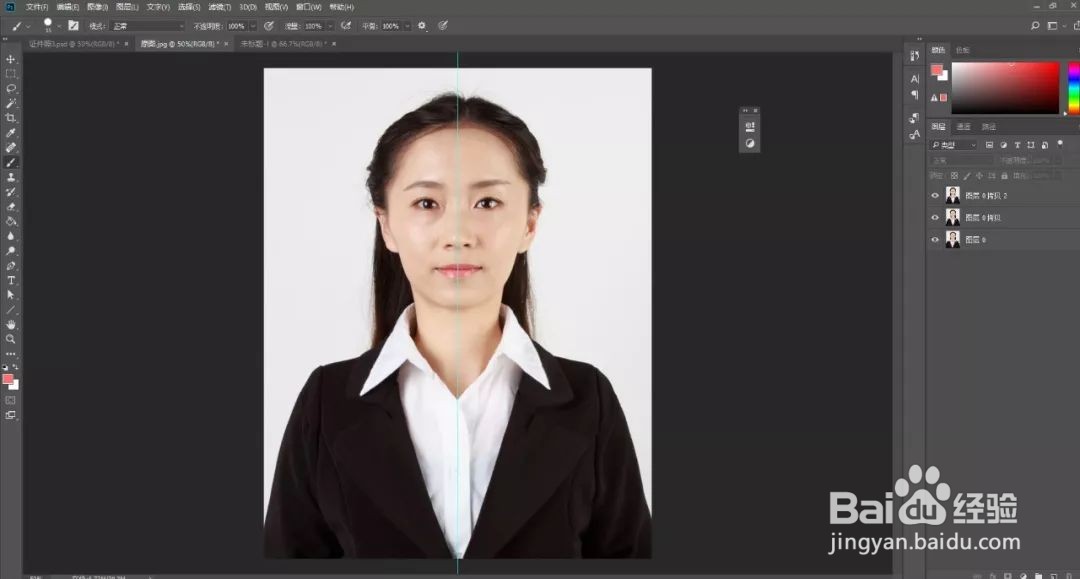
Task: Toggle smart object layer filter icon
Action: tap(1044, 145)
